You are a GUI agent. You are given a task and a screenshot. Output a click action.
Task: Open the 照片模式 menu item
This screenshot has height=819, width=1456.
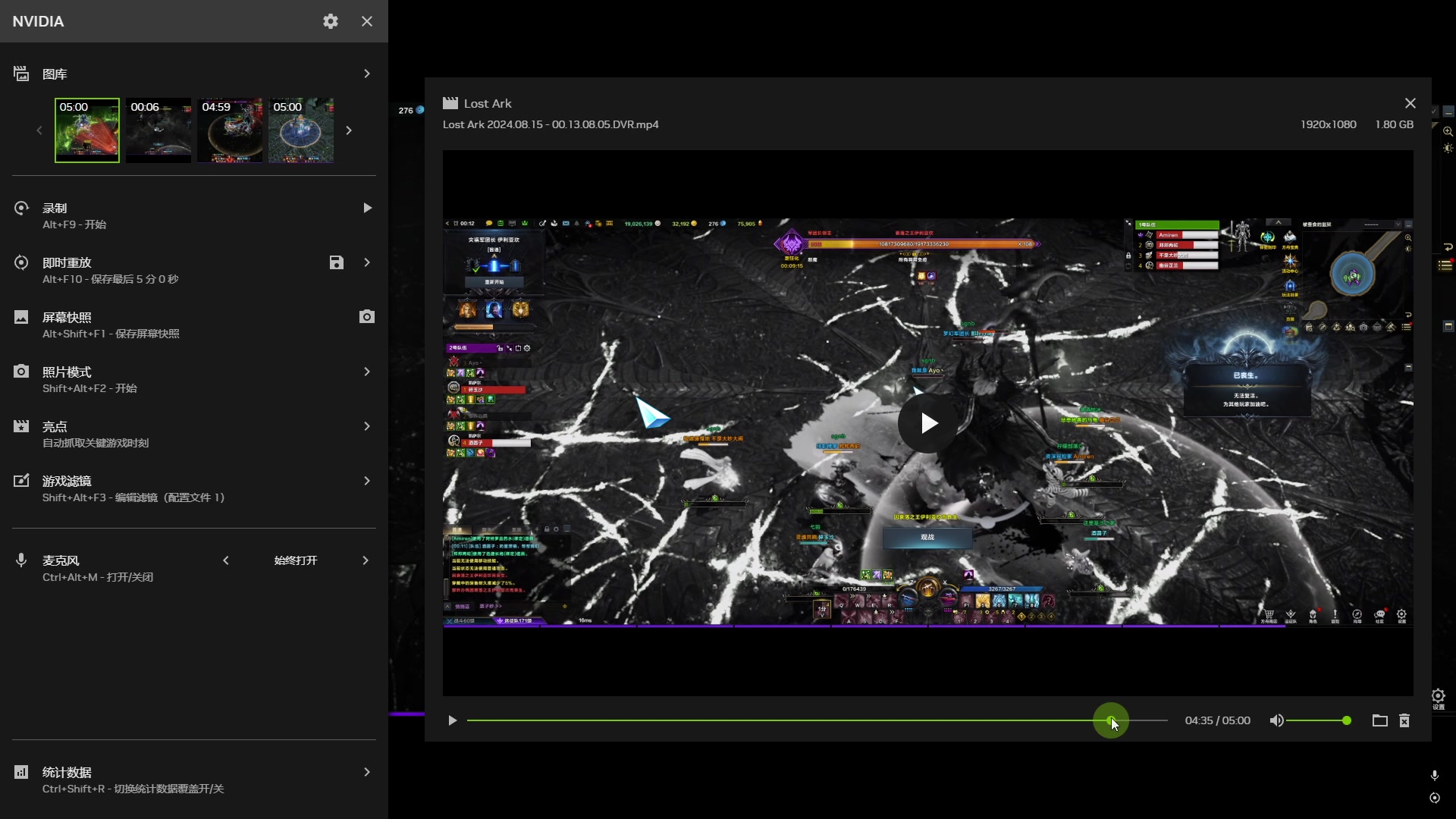coord(194,379)
